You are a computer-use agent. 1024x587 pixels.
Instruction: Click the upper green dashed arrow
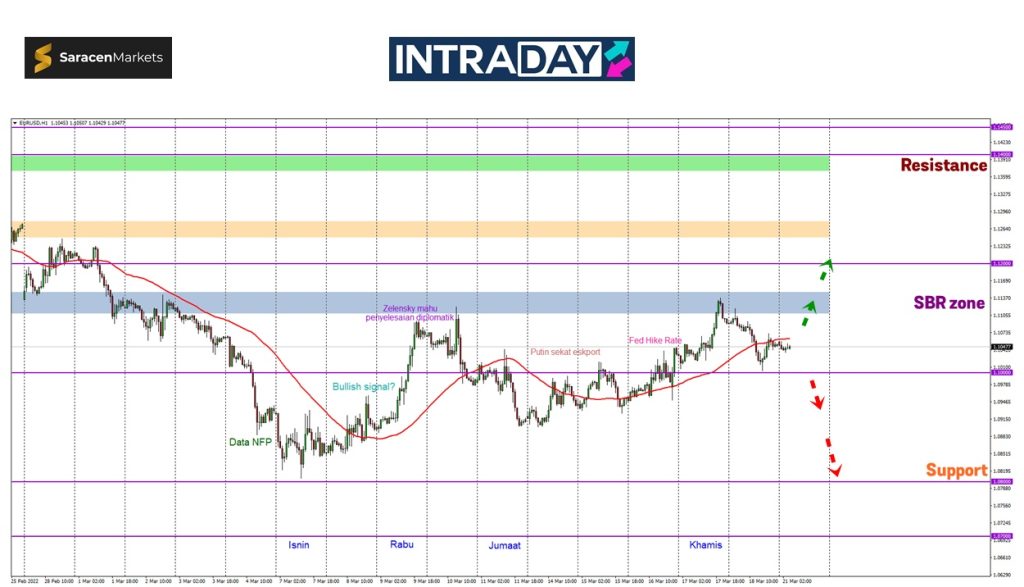pos(823,269)
